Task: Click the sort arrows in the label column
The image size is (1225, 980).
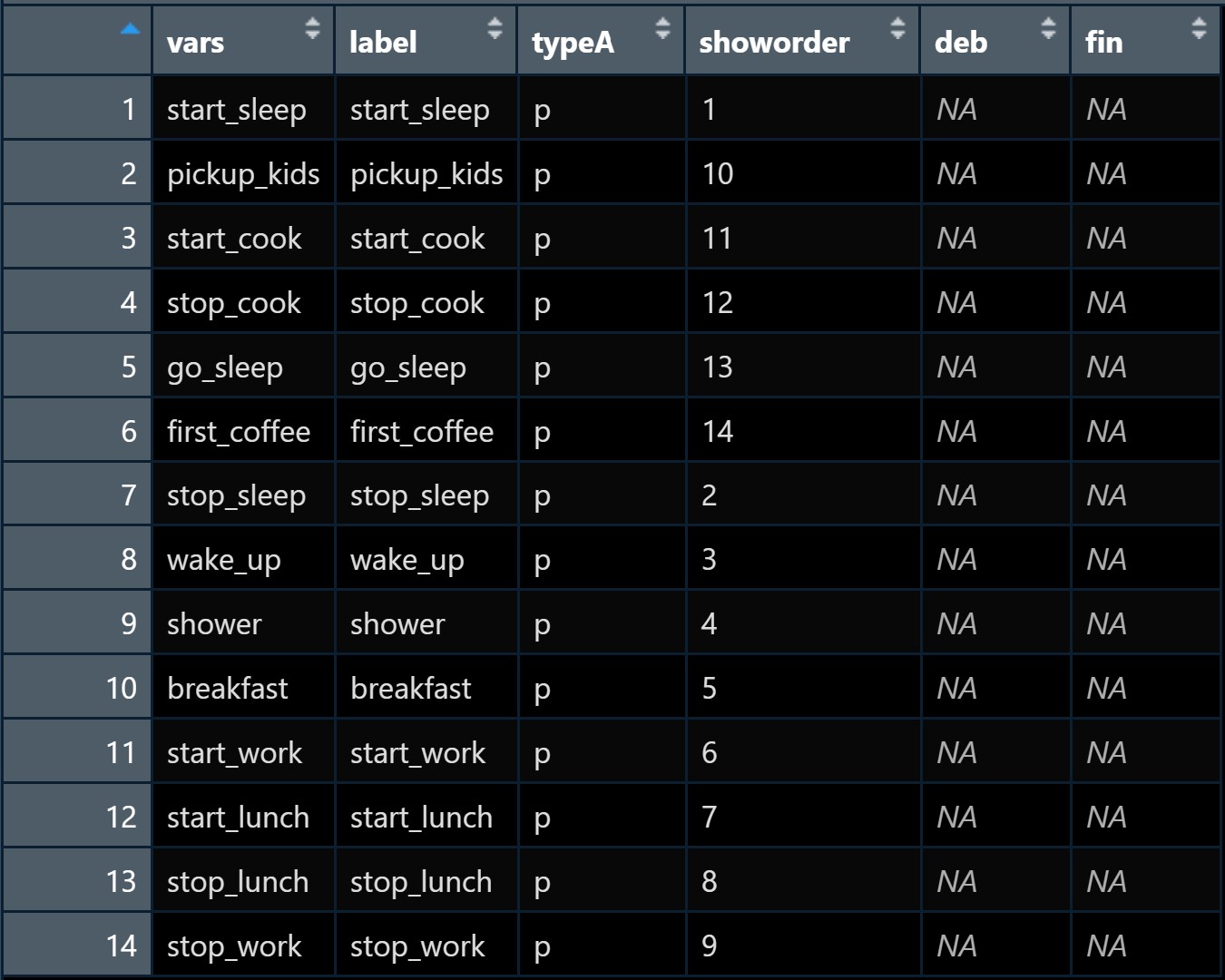Action: (x=495, y=28)
